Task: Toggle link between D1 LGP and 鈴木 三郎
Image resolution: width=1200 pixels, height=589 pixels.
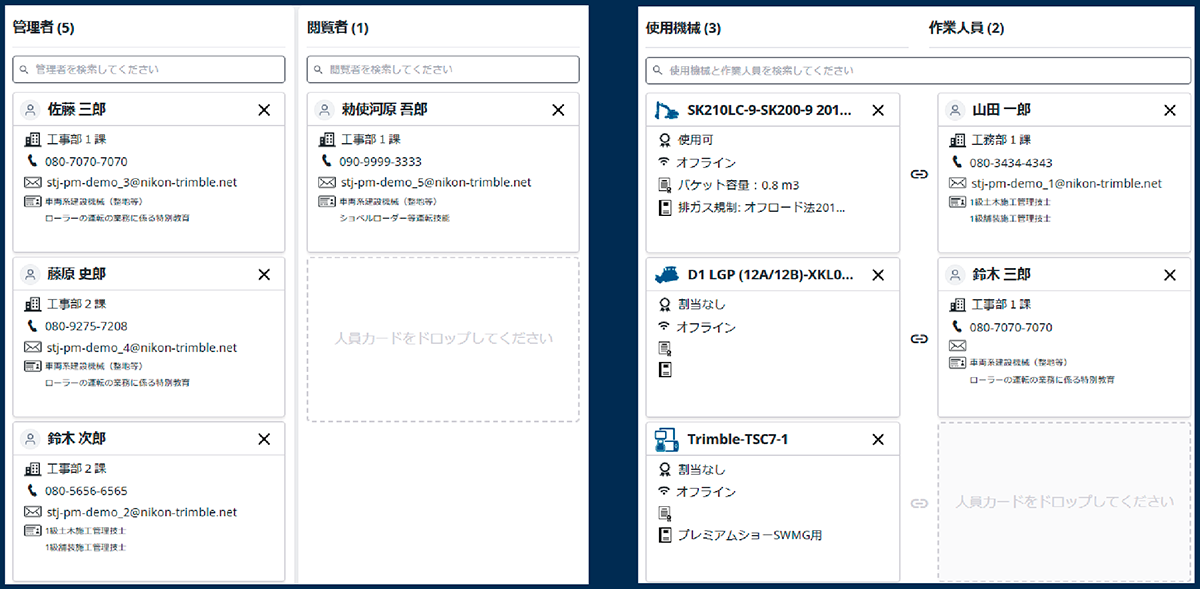Action: coord(918,339)
